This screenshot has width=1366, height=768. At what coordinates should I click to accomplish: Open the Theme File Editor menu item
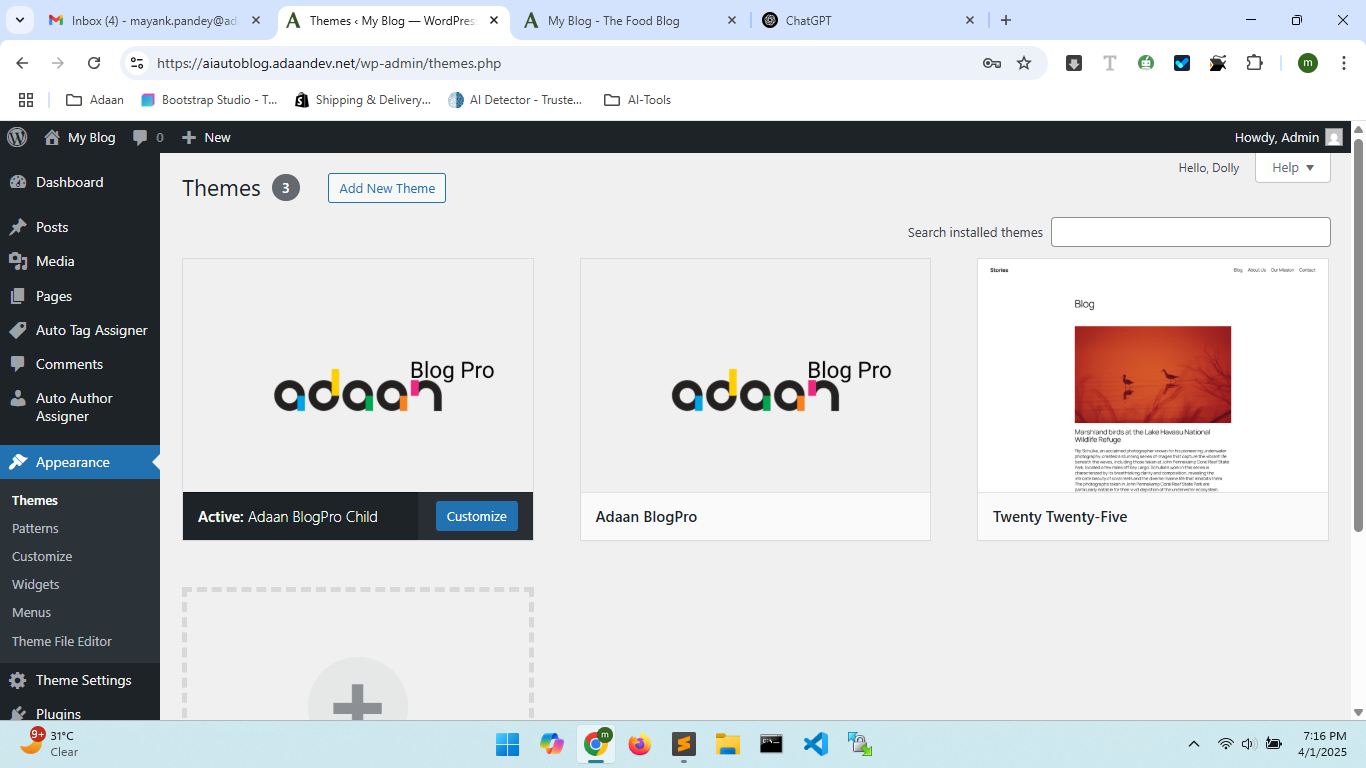click(62, 641)
